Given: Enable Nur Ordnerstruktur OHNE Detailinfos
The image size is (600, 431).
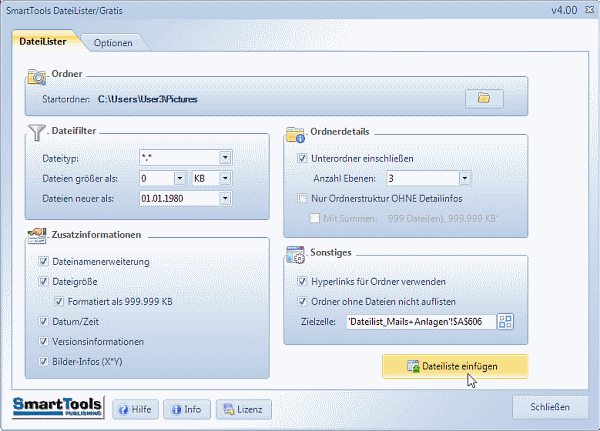Looking at the screenshot, I should (302, 198).
